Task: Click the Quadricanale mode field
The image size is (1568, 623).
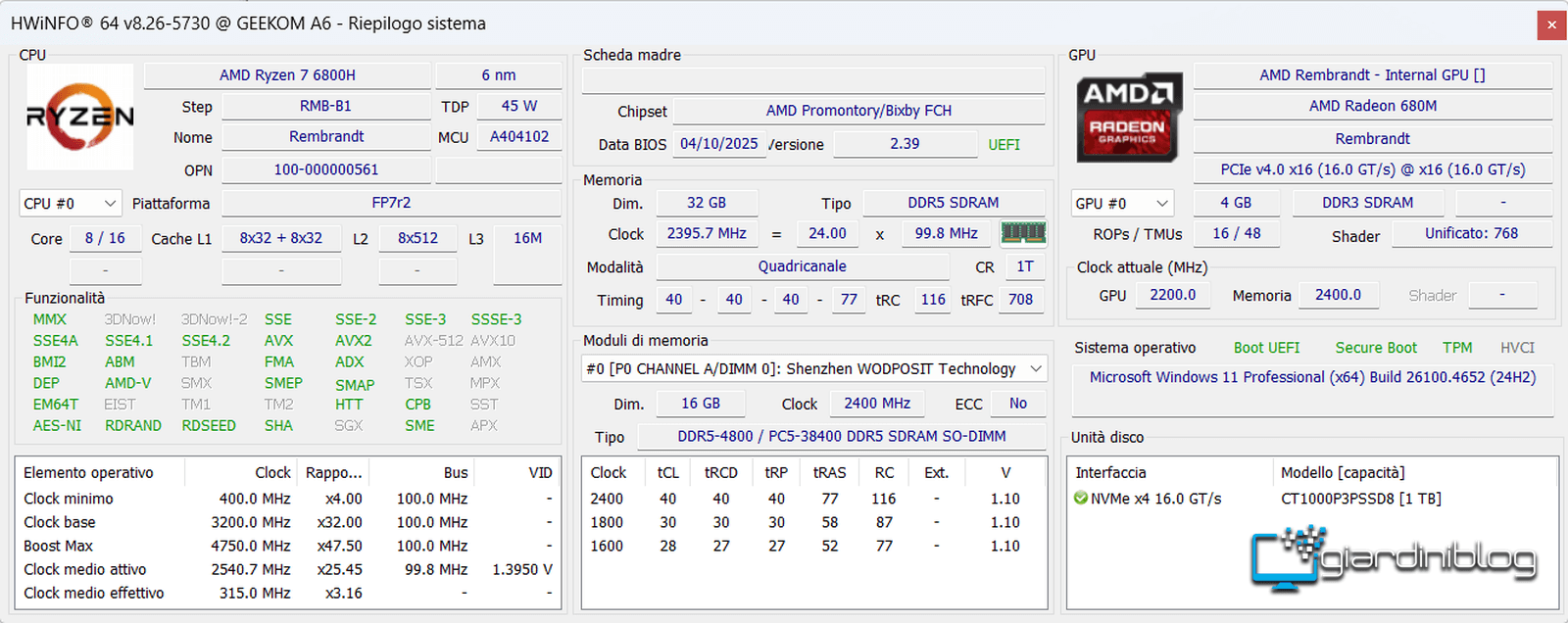Action: [x=803, y=266]
